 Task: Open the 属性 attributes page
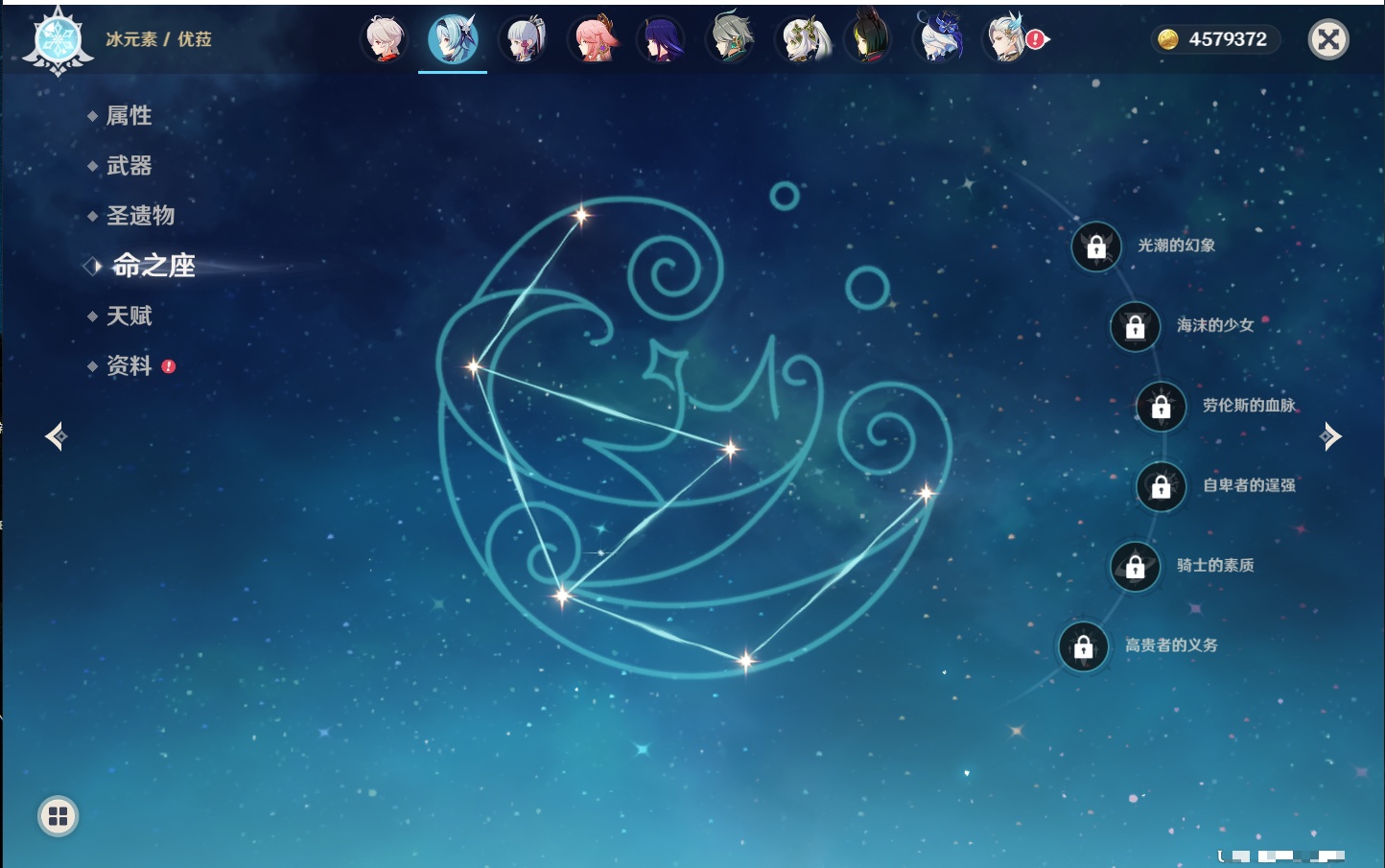129,116
